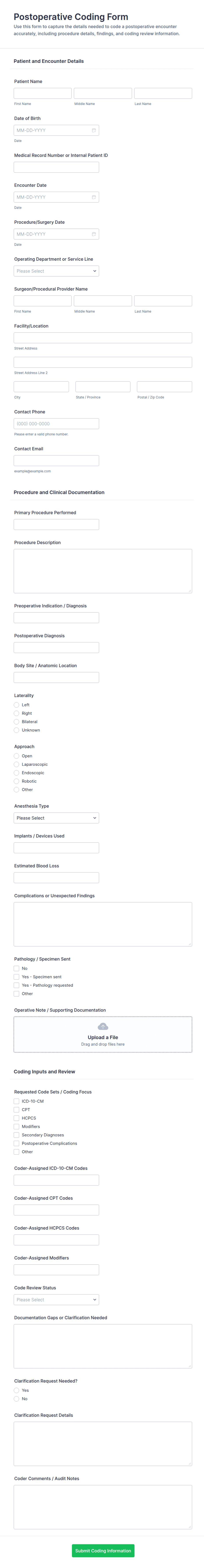Open the Encounter Date calendar picker icon
Image resolution: width=204 pixels, height=1568 pixels.
coord(94,197)
